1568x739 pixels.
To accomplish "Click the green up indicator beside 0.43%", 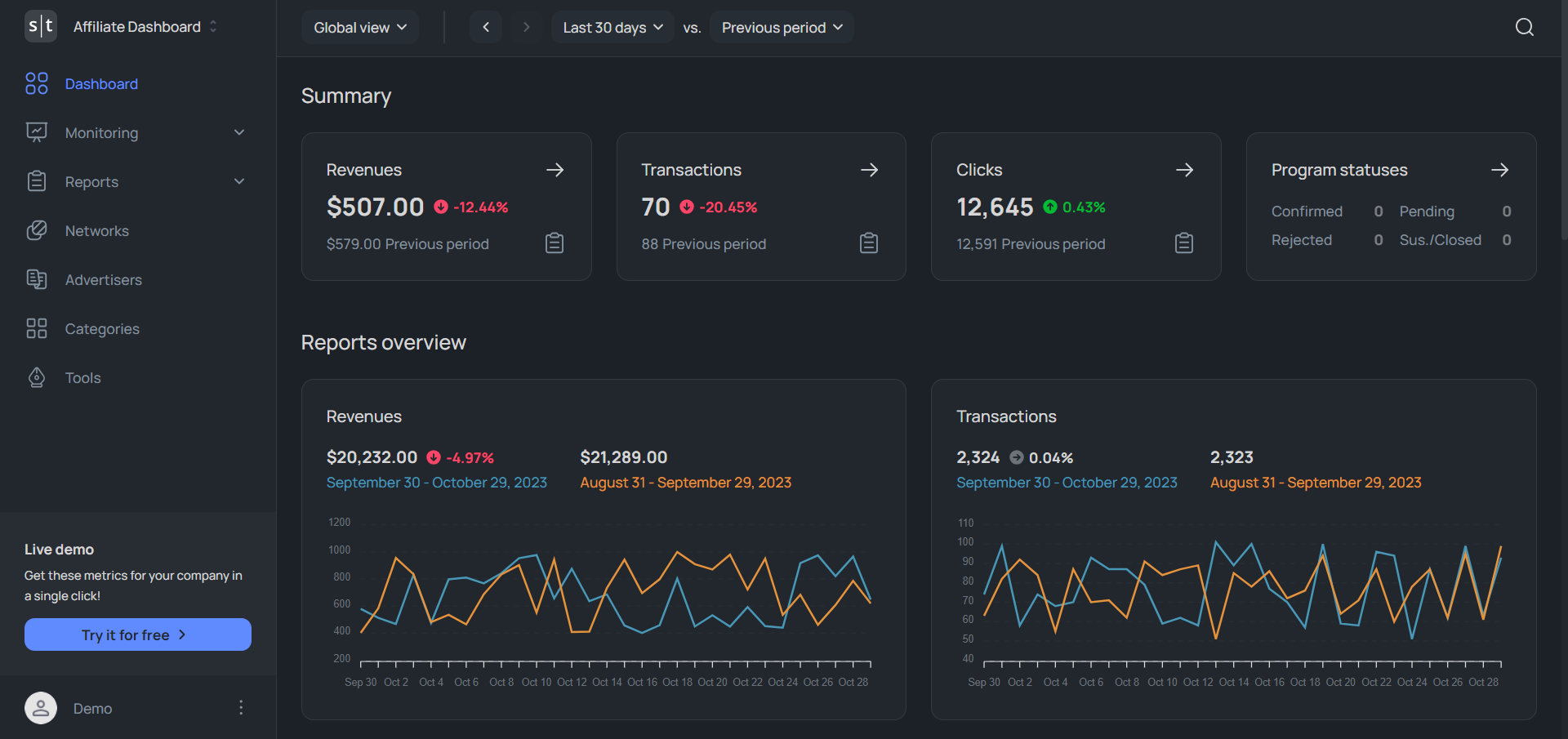I will (1050, 207).
